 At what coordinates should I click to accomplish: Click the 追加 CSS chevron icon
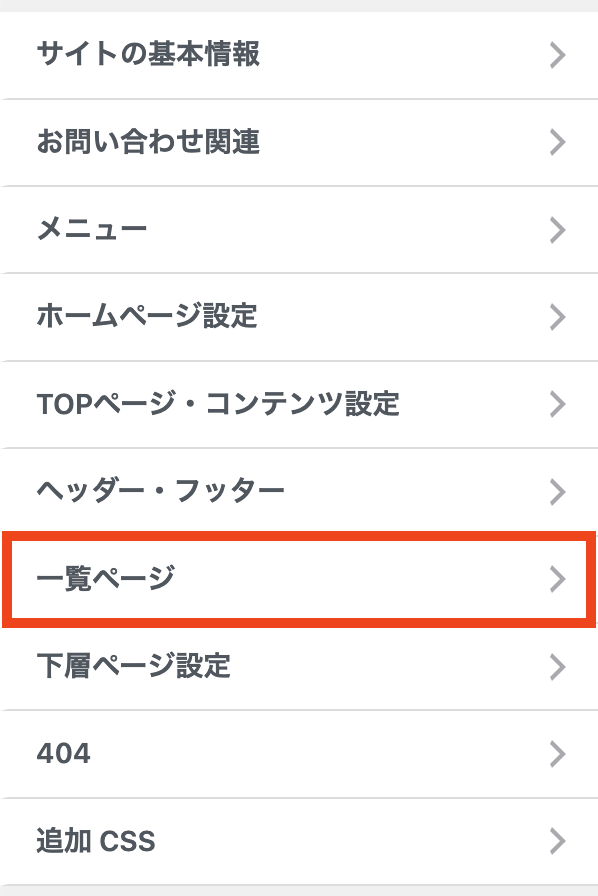point(557,841)
